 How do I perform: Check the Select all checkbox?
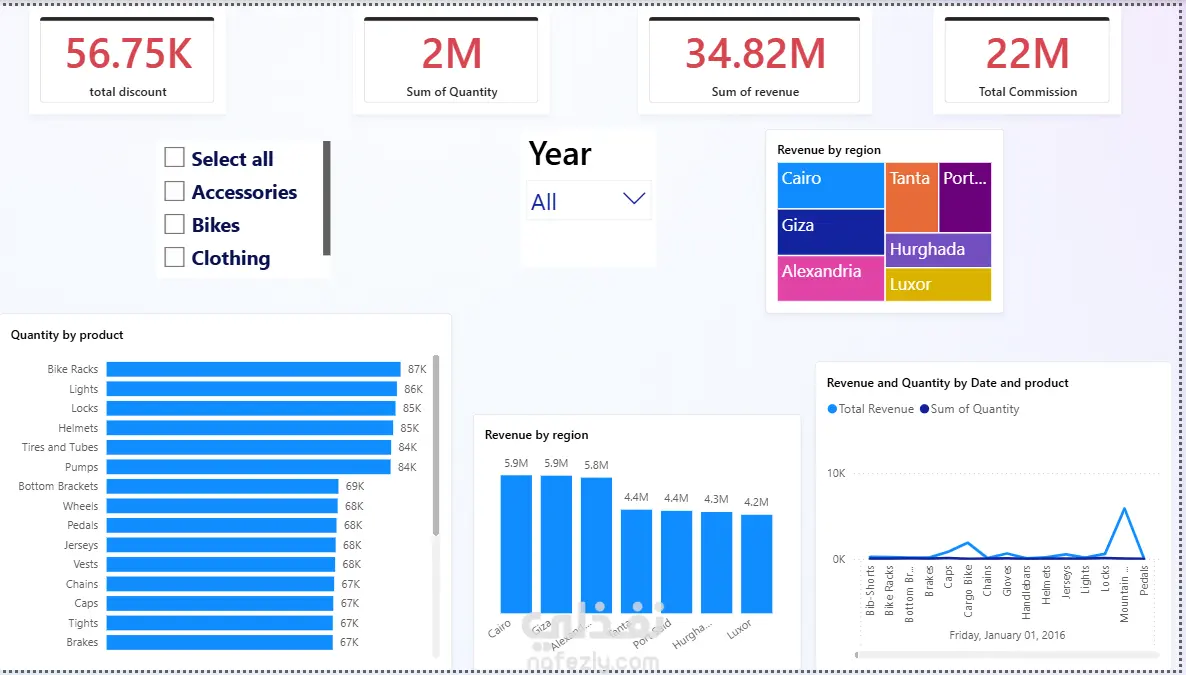click(175, 157)
